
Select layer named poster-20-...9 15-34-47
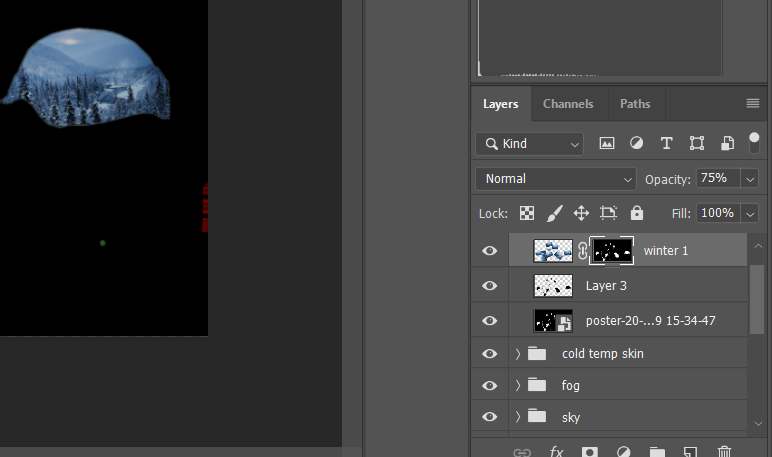coord(650,321)
